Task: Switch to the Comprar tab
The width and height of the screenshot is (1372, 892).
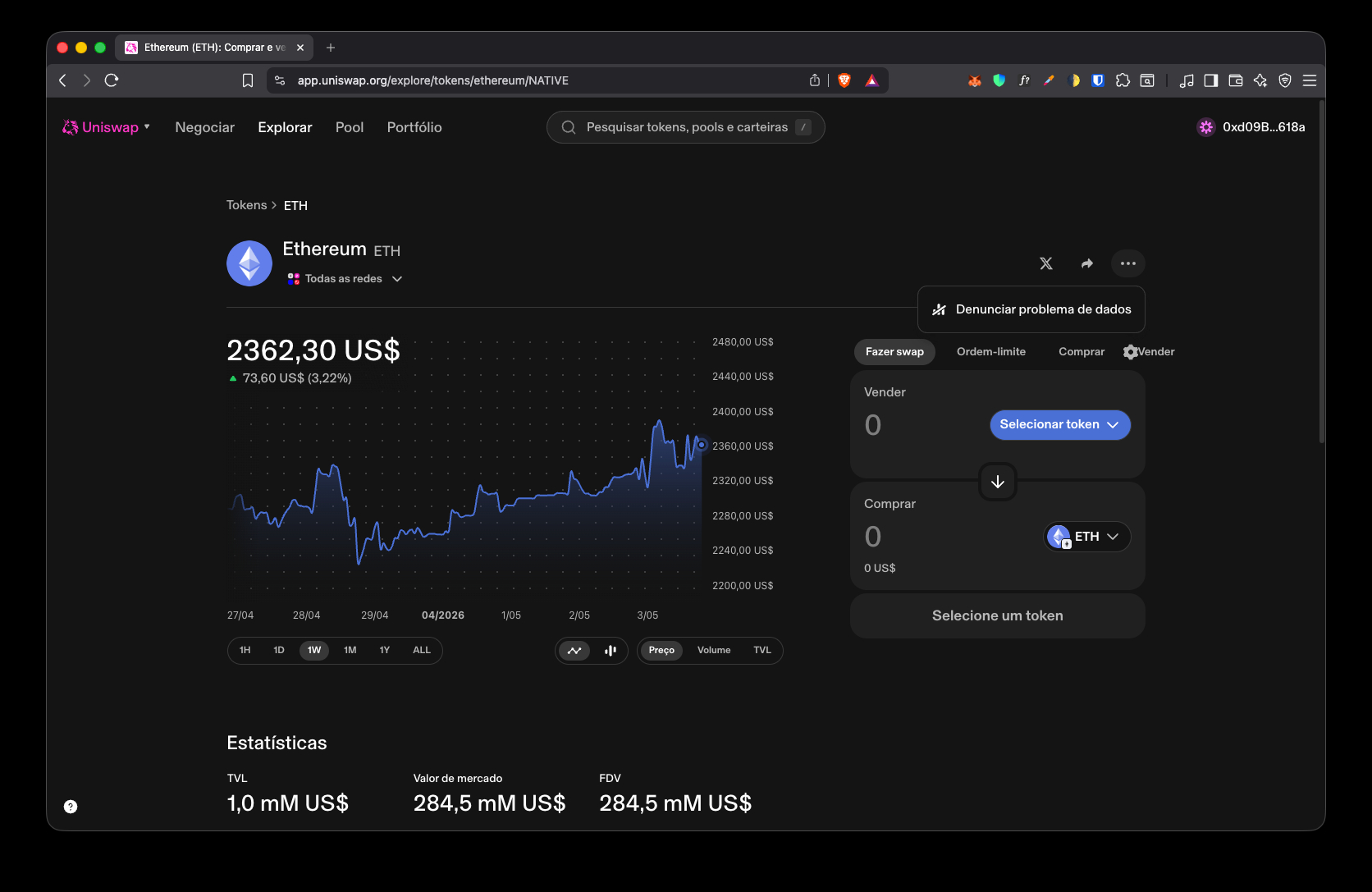Action: pos(1082,352)
